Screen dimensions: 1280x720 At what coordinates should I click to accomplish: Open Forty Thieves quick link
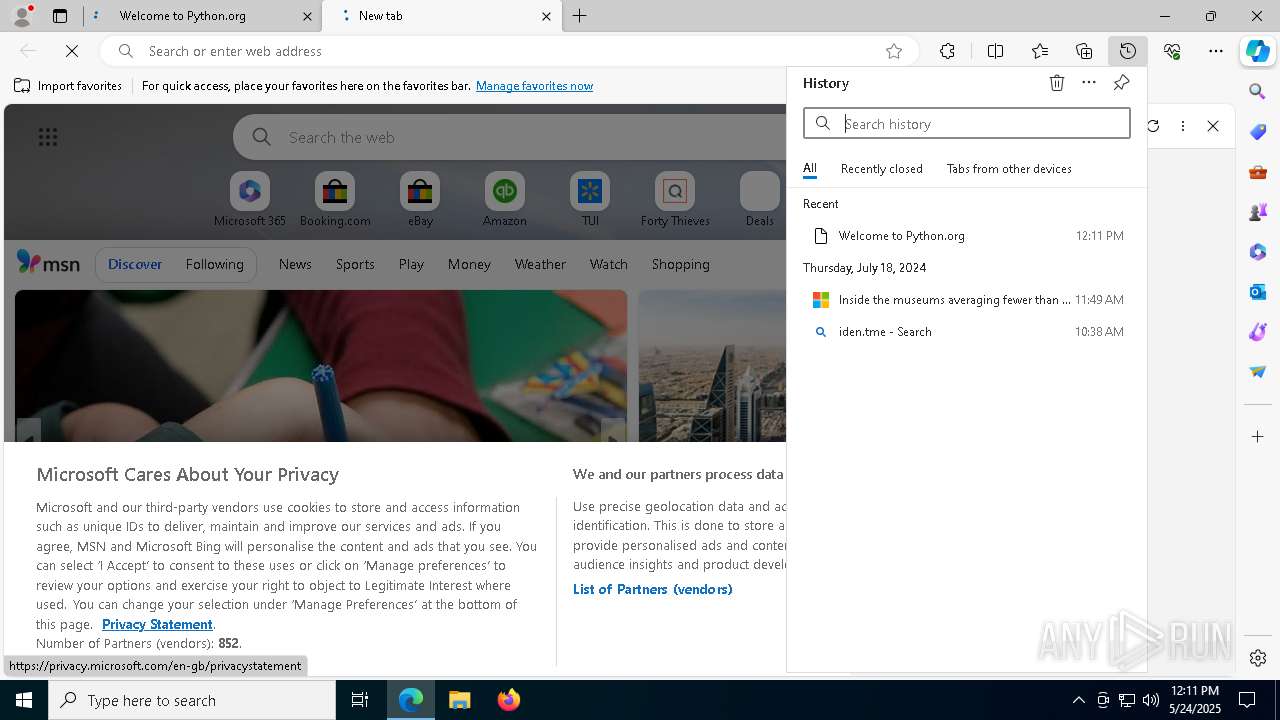[675, 200]
